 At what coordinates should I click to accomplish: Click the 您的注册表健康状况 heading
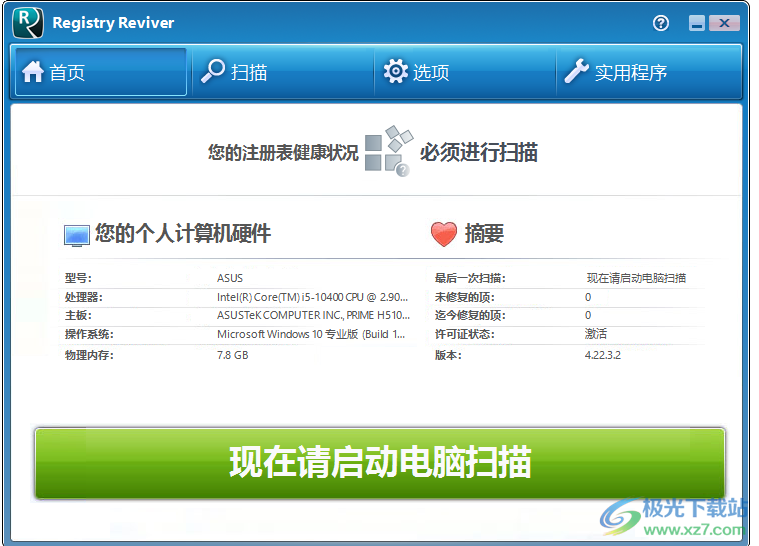(283, 152)
